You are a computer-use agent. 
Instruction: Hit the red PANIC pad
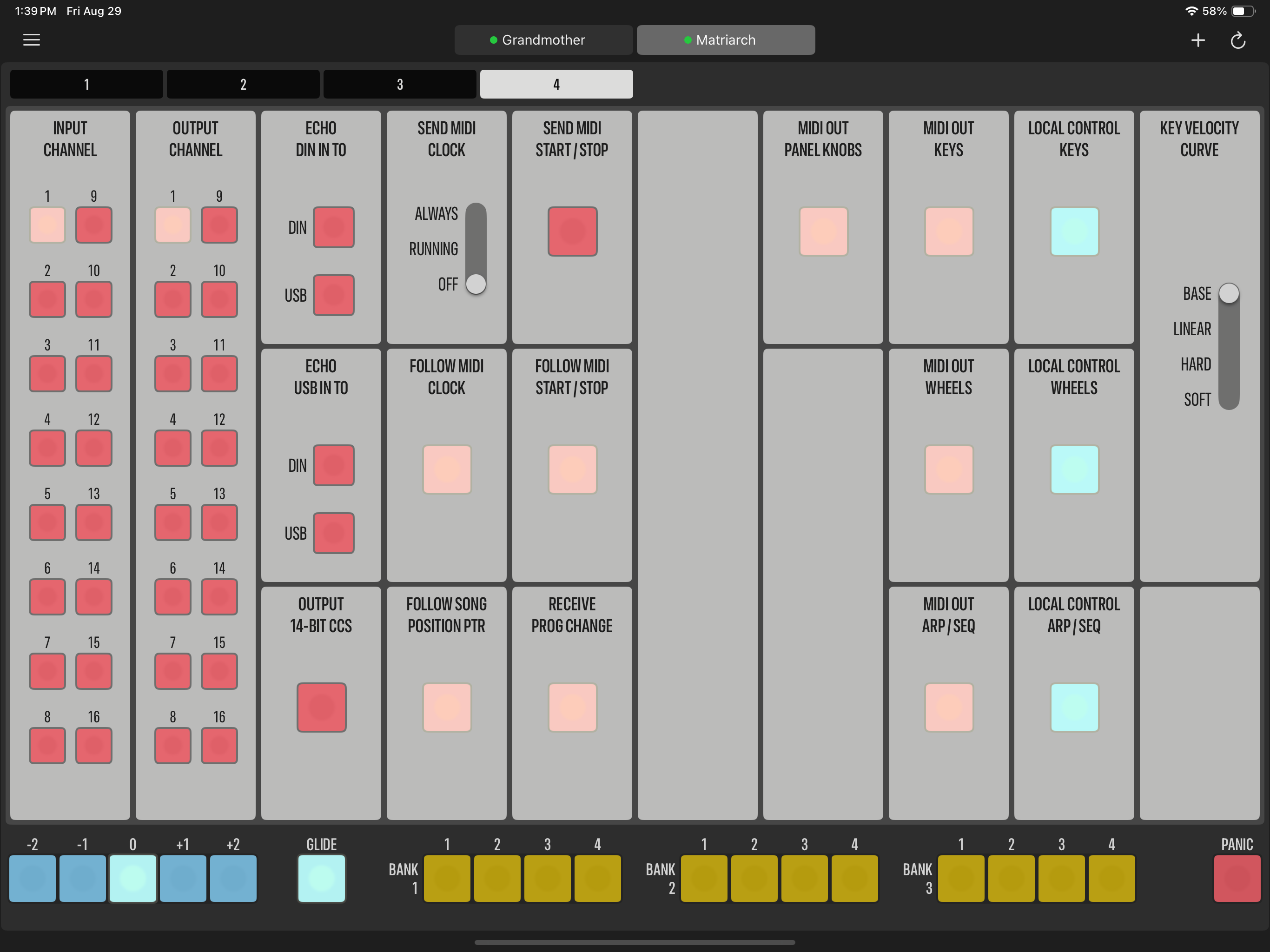click(1237, 878)
